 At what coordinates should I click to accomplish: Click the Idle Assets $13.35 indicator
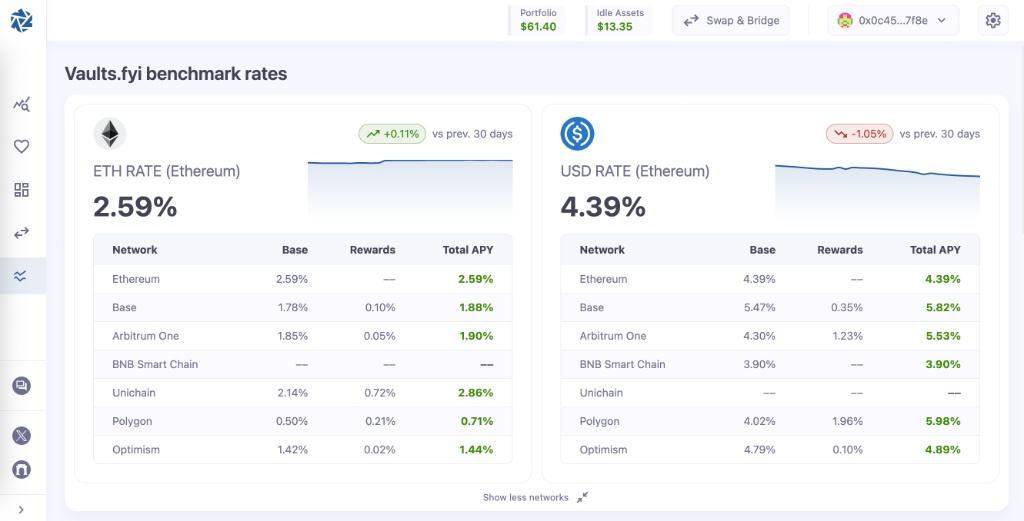coord(619,20)
